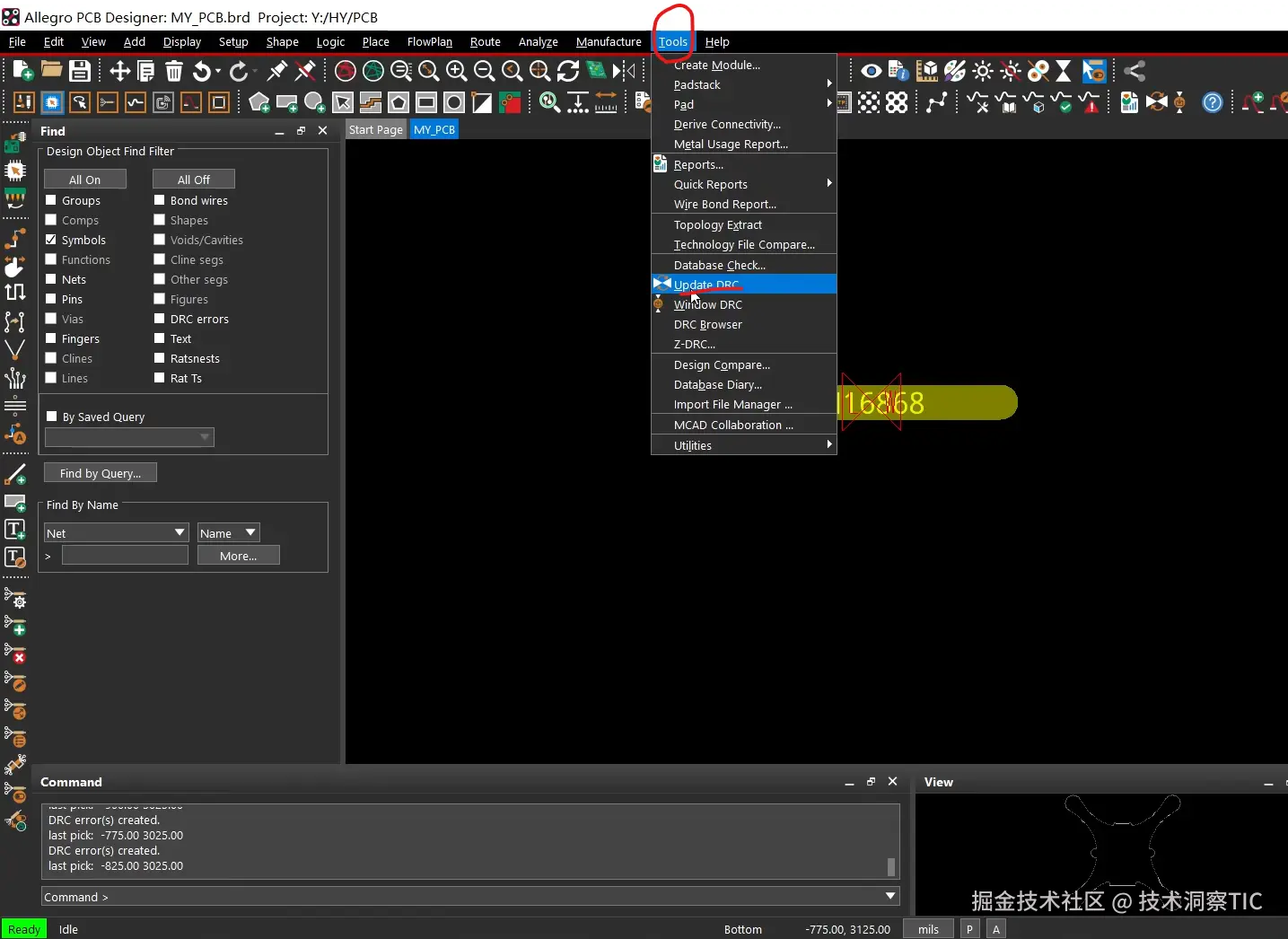1288x939 pixels.
Task: Click the add text T icon in sidebar
Action: click(15, 530)
